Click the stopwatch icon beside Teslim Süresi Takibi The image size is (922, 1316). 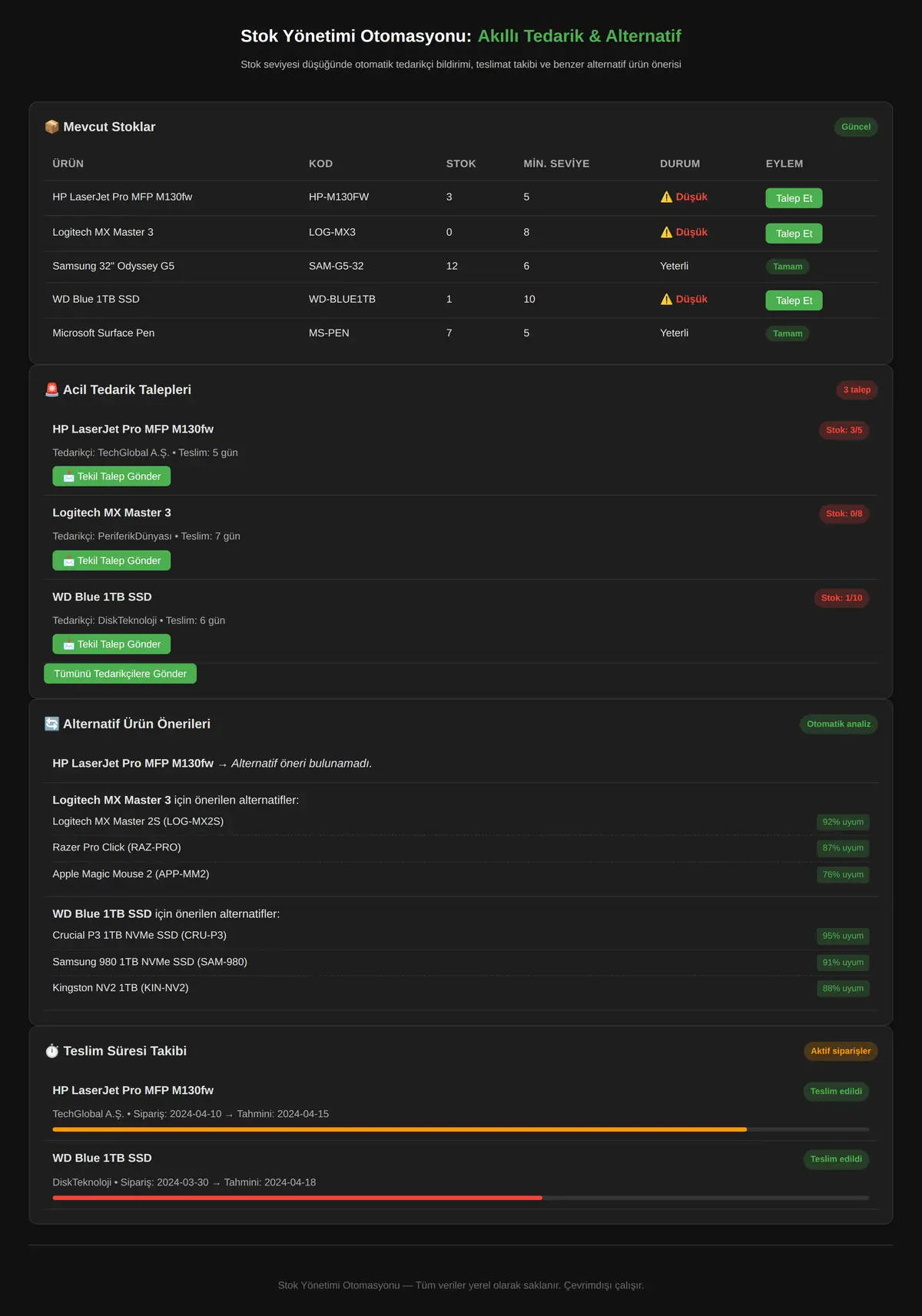tap(51, 1051)
